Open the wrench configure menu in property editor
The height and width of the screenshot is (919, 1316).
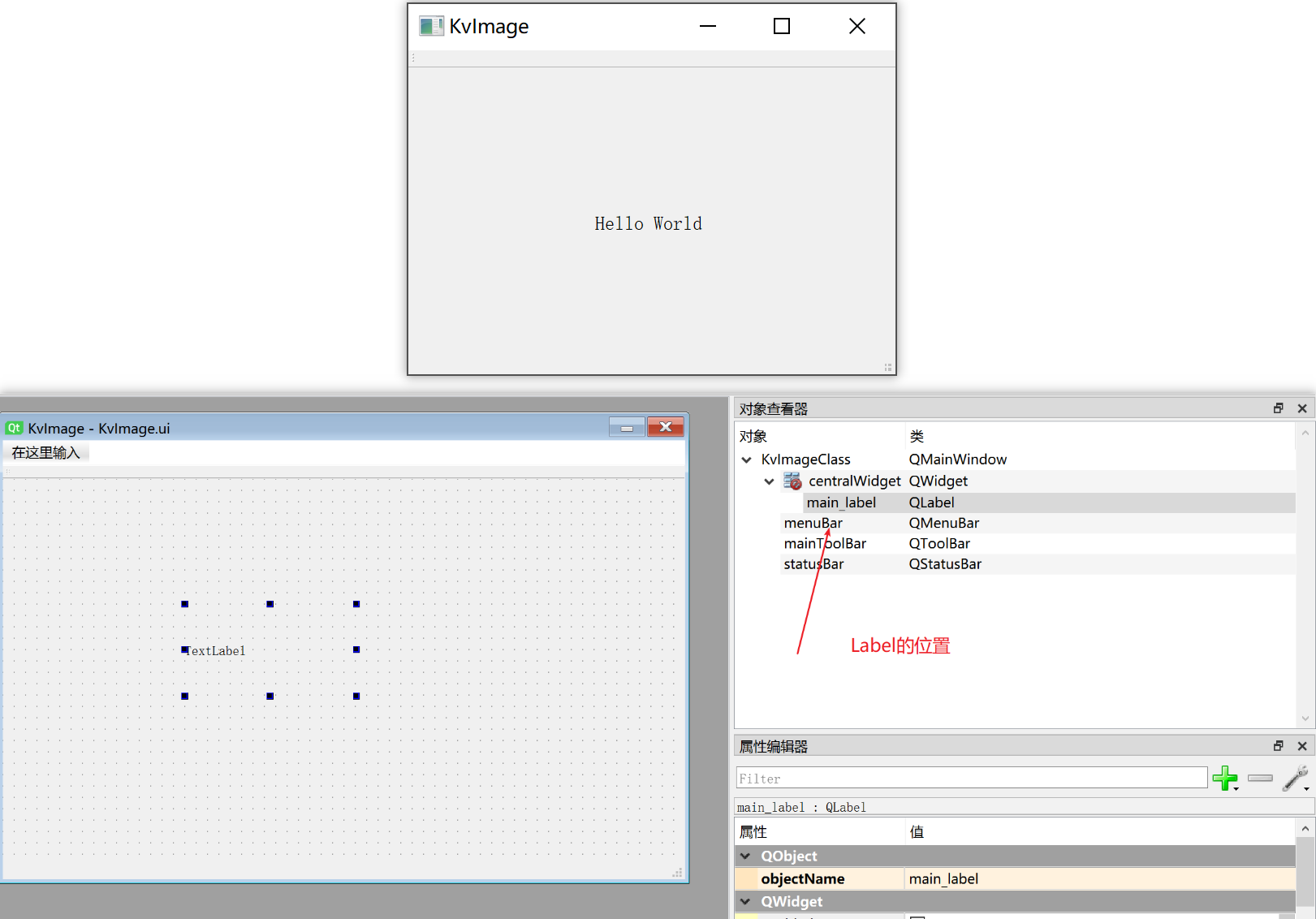pos(1295,778)
